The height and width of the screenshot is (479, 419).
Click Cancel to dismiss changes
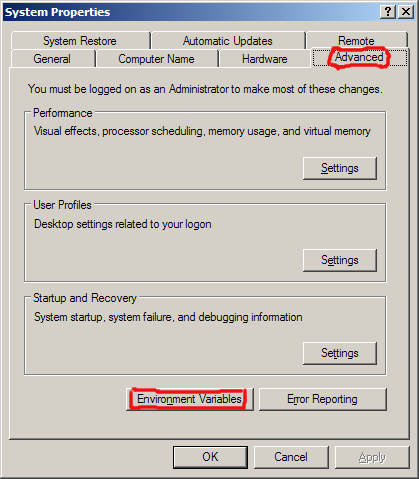point(291,457)
